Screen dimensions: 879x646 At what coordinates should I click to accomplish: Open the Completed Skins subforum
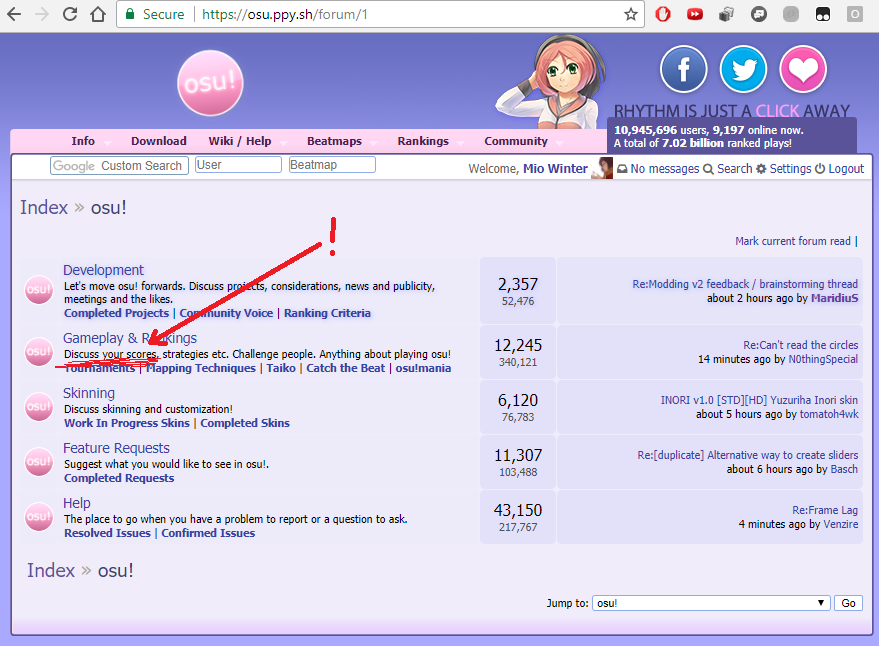245,423
